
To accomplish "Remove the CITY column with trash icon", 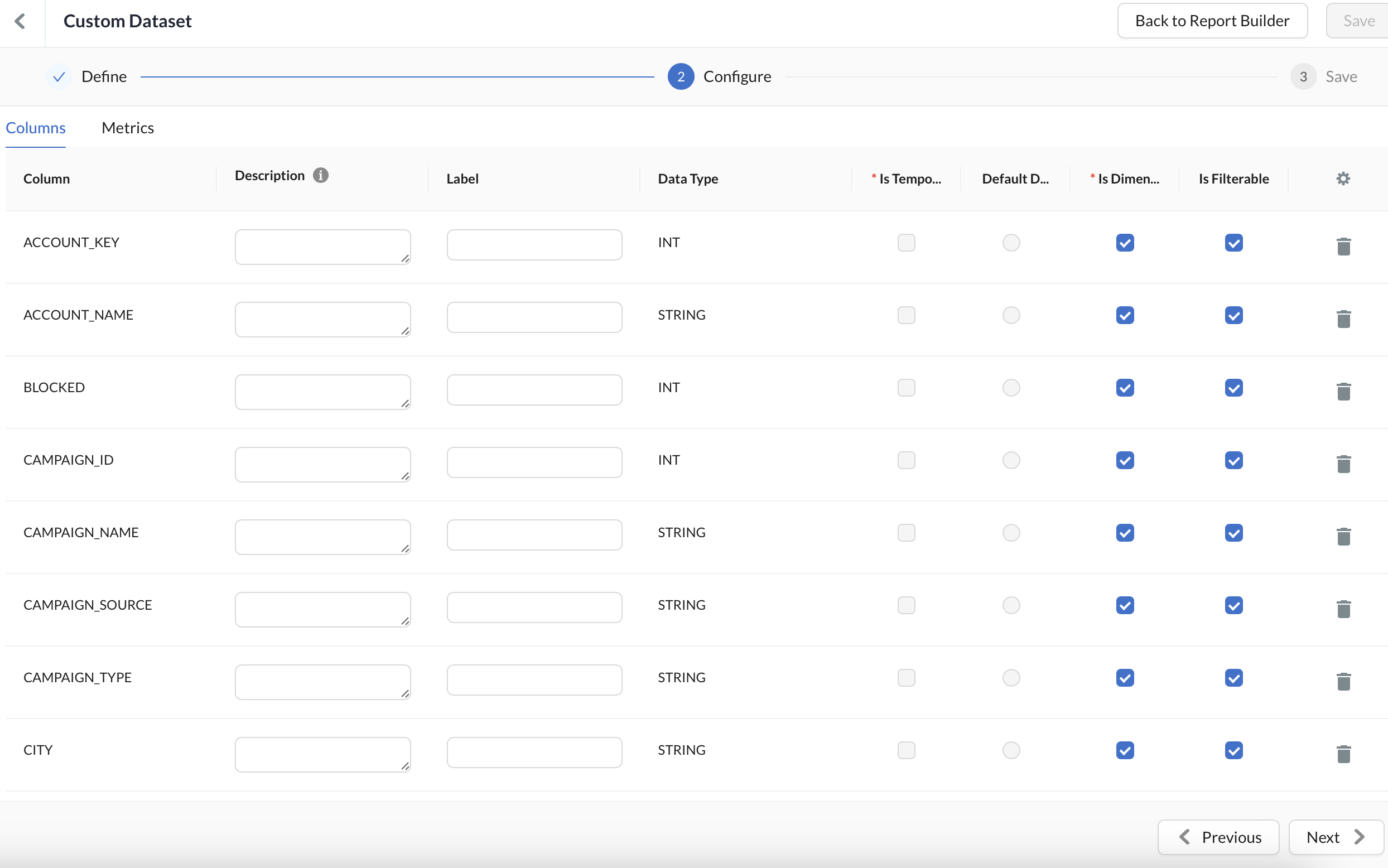I will click(x=1343, y=754).
